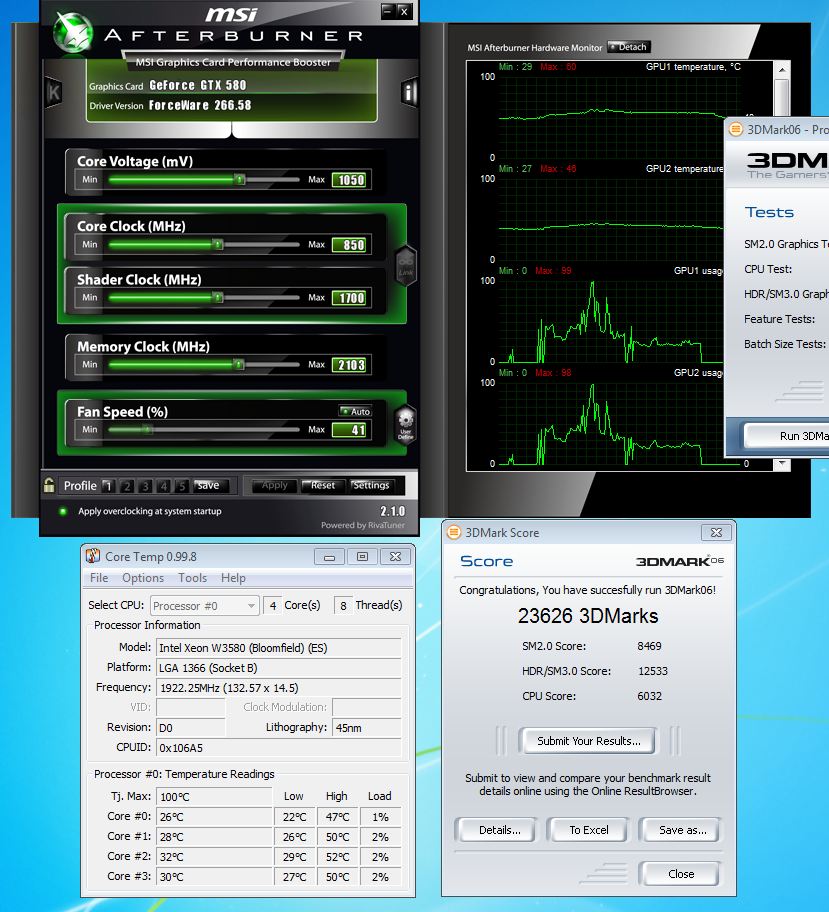Screen dimensions: 829x912
Task: Reset the Afterburner overclock settings
Action: coord(322,486)
